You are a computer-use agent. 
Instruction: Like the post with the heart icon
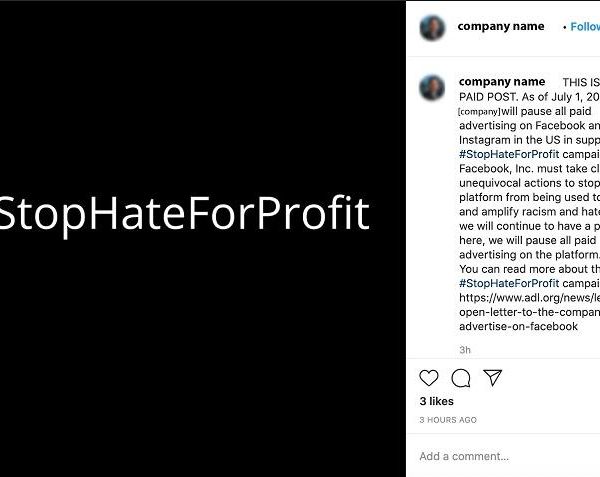click(x=429, y=378)
